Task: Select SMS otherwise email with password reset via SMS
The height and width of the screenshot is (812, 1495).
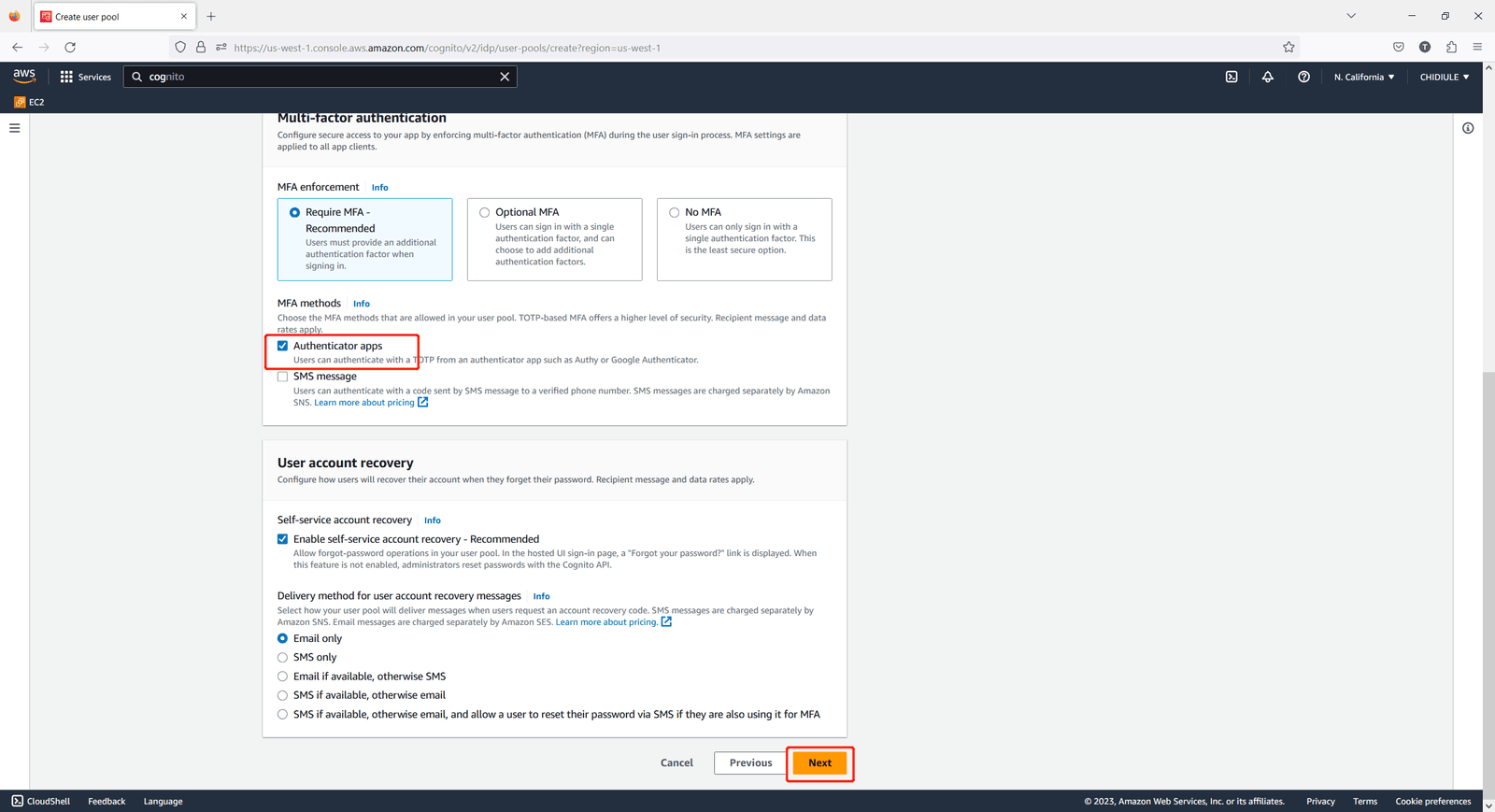Action: [x=282, y=715]
